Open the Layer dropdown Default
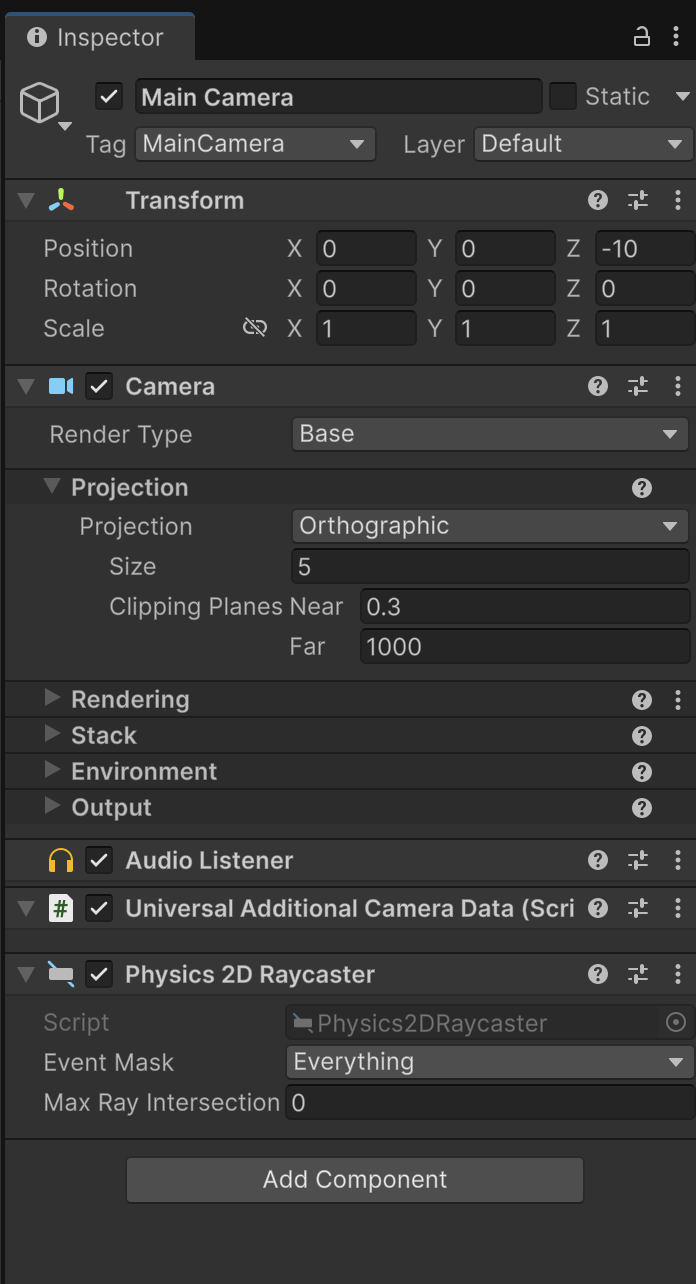 coord(583,144)
